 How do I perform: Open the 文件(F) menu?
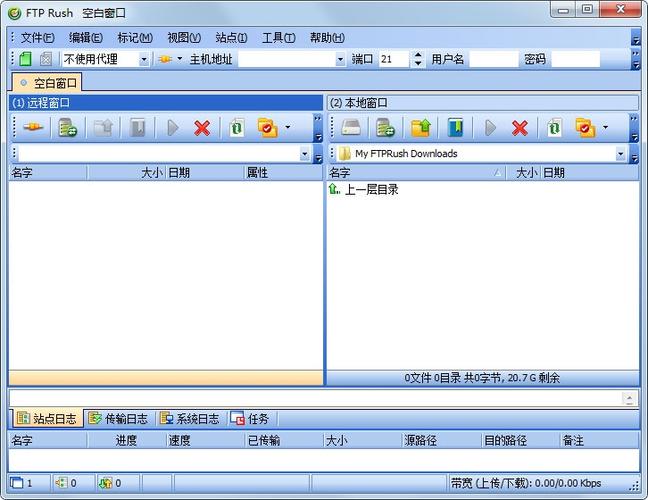[x=38, y=38]
